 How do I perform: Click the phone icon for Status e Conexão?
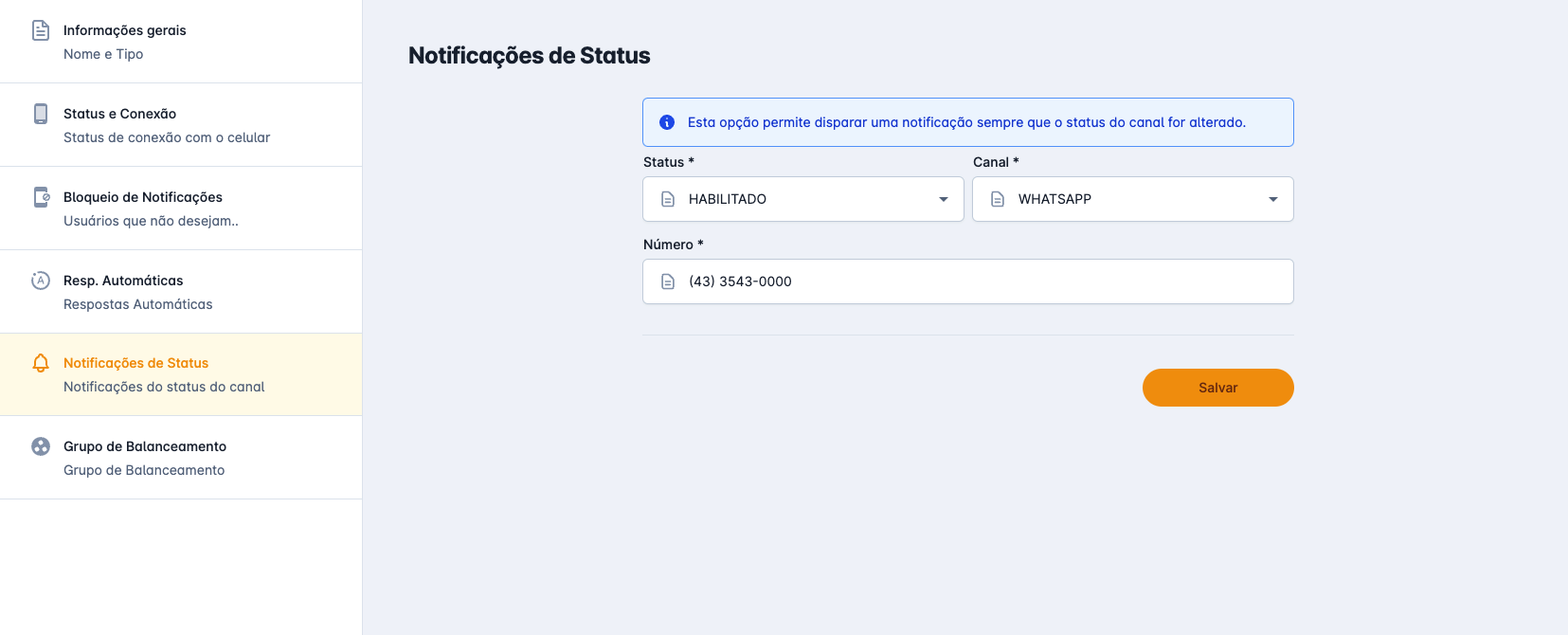(x=41, y=114)
